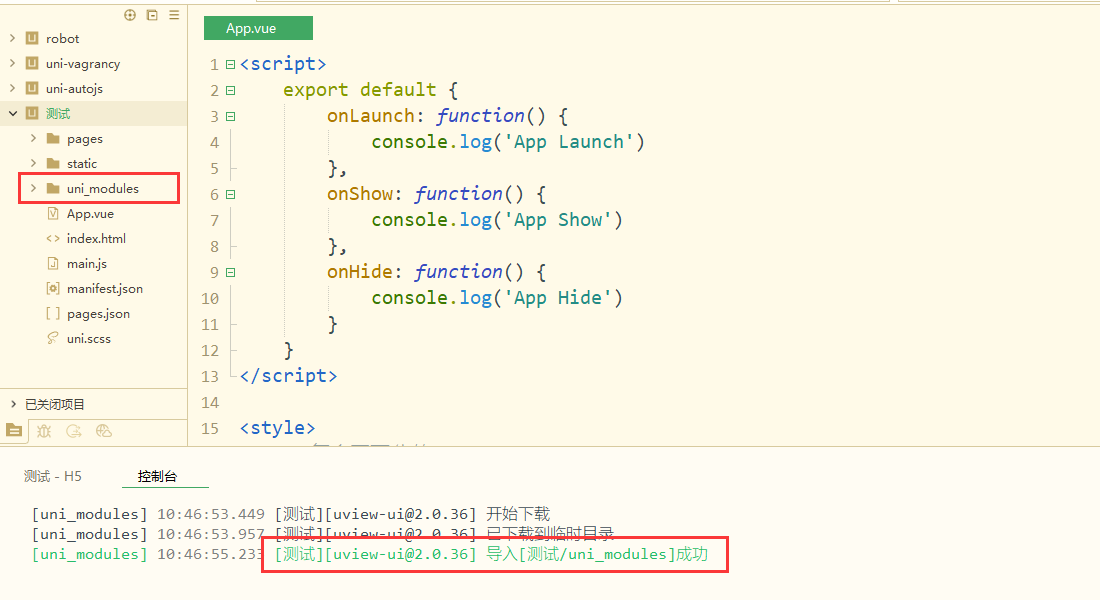Click the 已关闭项目 label

coord(55,404)
